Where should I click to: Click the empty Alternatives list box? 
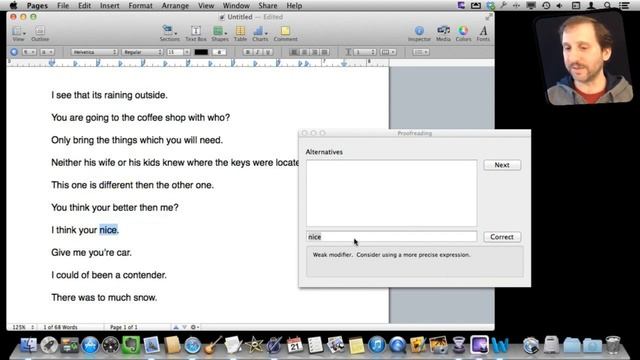pyautogui.click(x=391, y=193)
